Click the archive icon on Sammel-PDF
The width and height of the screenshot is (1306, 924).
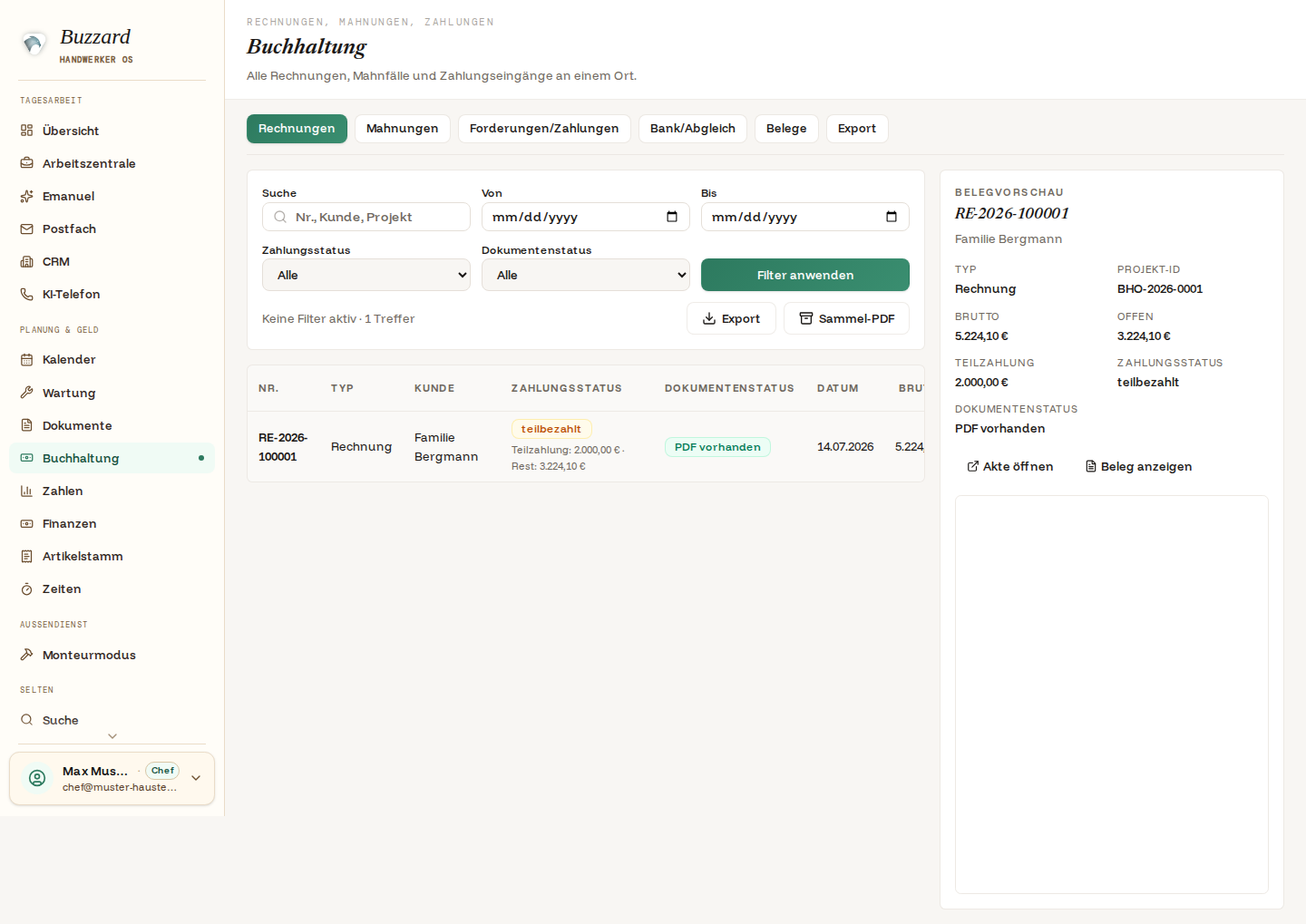(806, 318)
